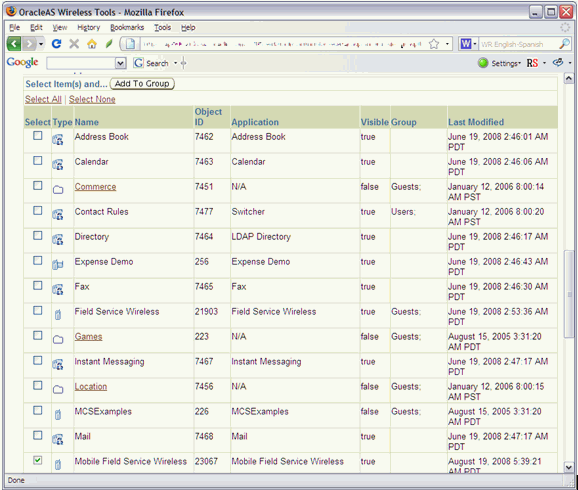This screenshot has height=490, width=578.
Task: Click the green pencil toolbar icon
Action: pyautogui.click(x=109, y=44)
